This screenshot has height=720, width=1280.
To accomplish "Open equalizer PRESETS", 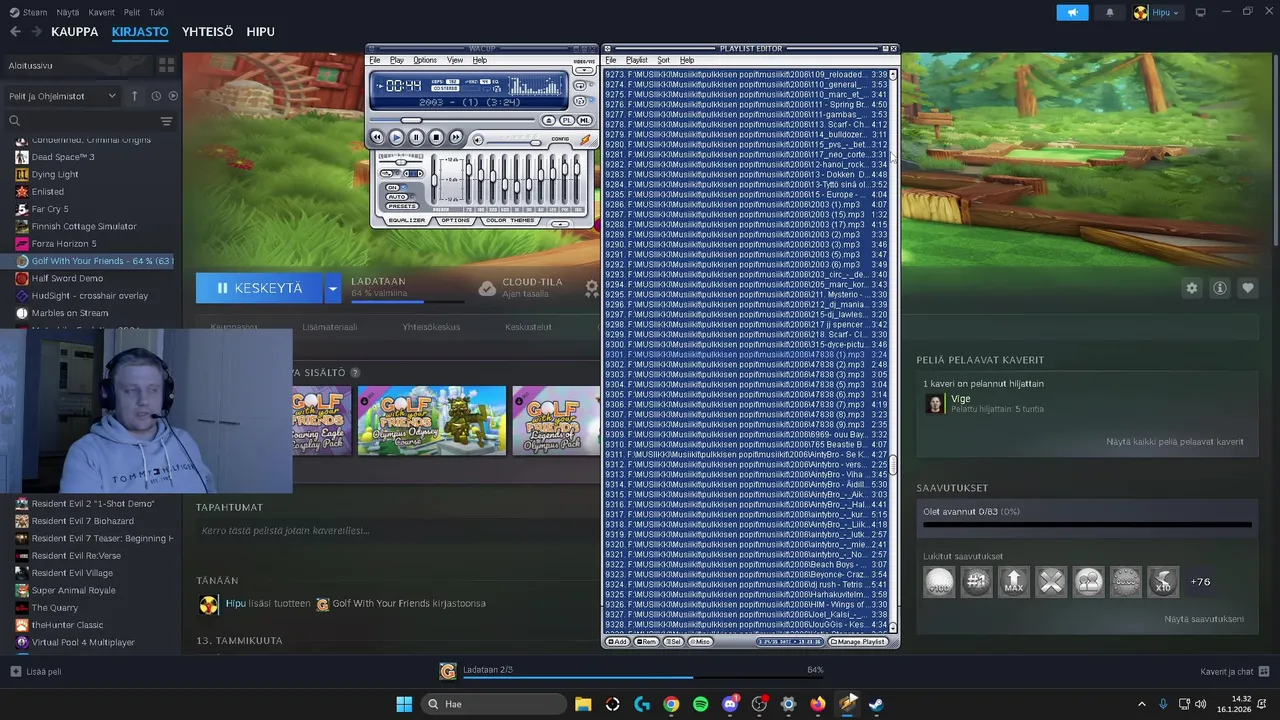I will 402,206.
